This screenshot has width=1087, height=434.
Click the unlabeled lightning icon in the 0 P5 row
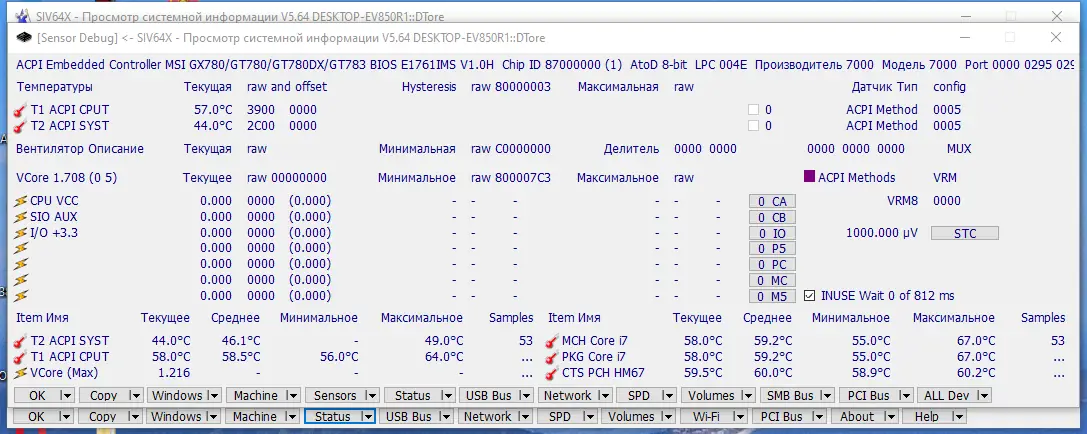point(21,248)
